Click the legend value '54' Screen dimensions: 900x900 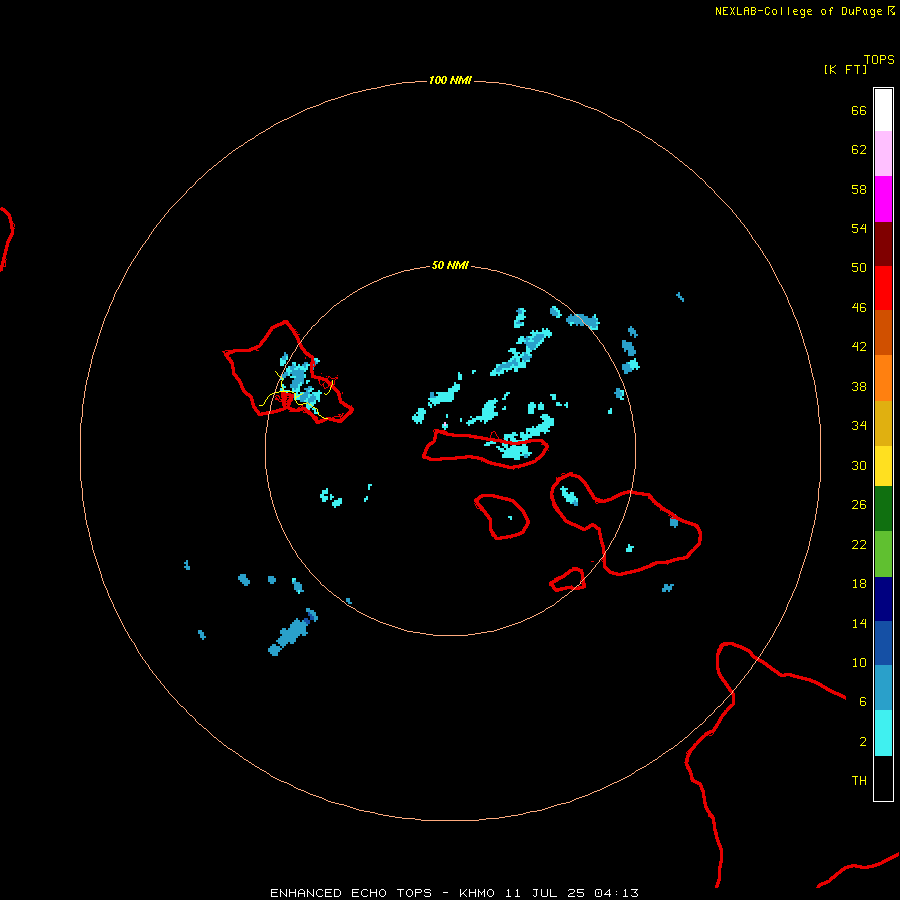(859, 228)
